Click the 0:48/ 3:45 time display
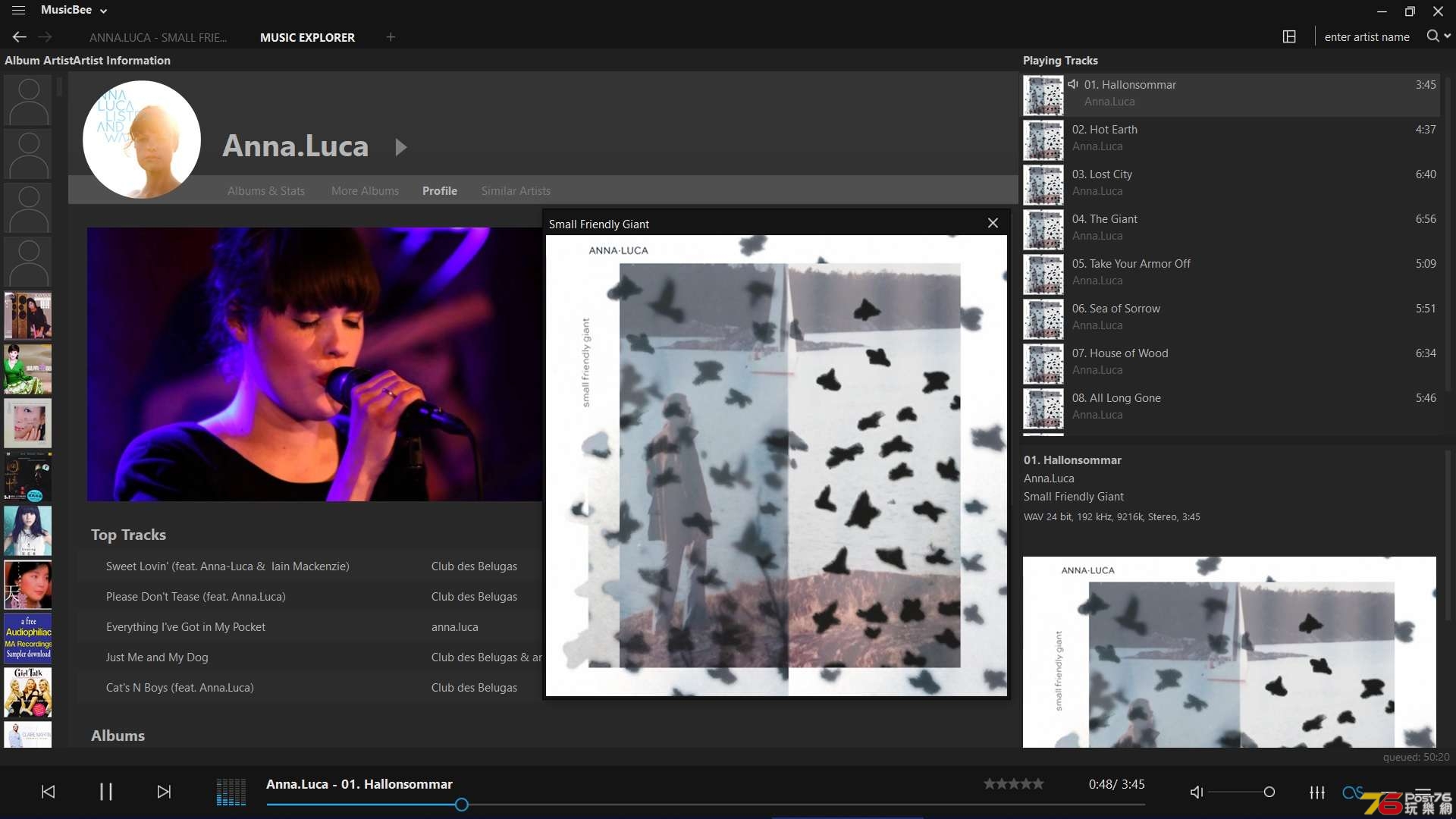 (x=1116, y=784)
